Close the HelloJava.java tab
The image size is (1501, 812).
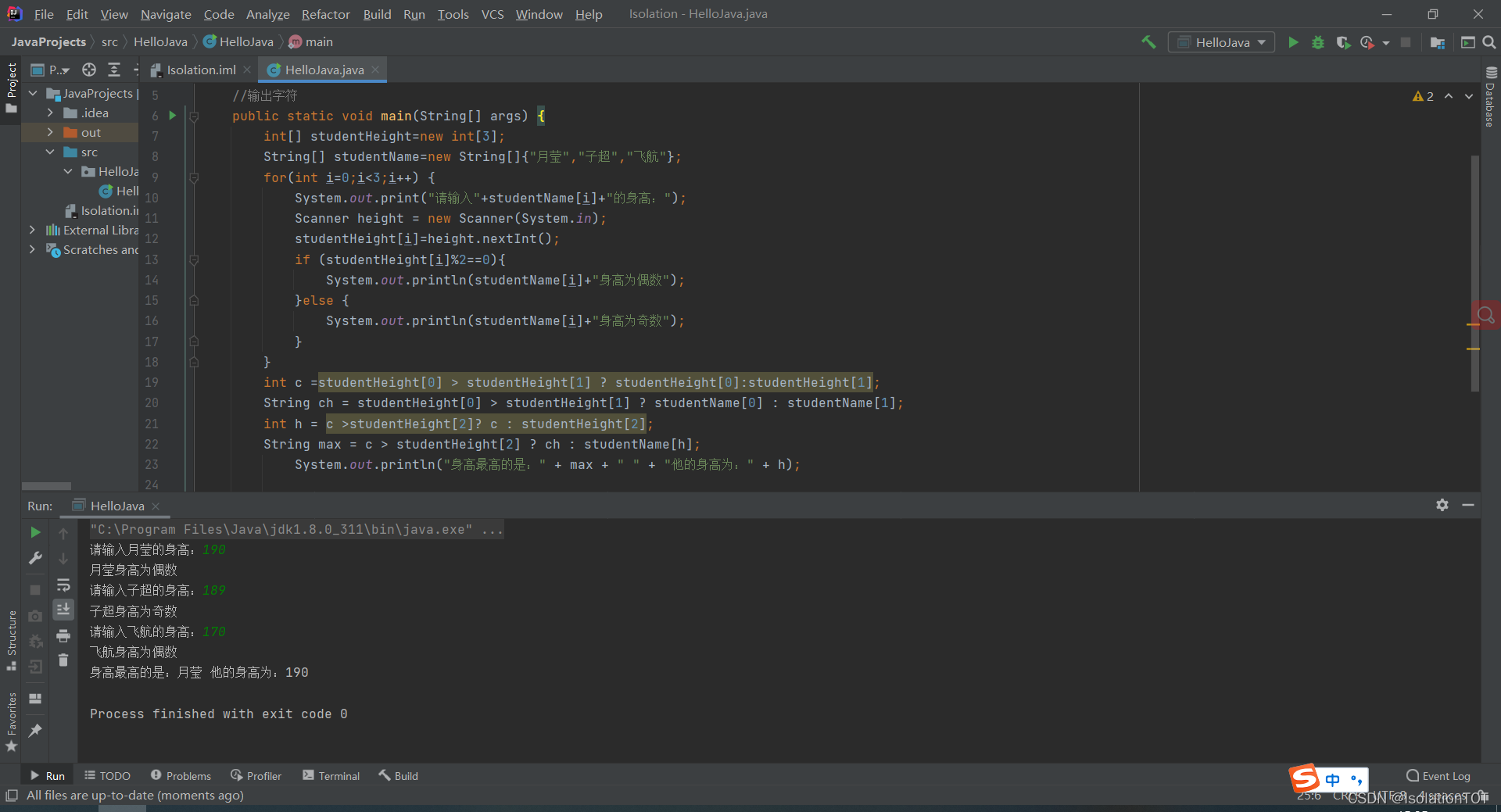[x=375, y=70]
